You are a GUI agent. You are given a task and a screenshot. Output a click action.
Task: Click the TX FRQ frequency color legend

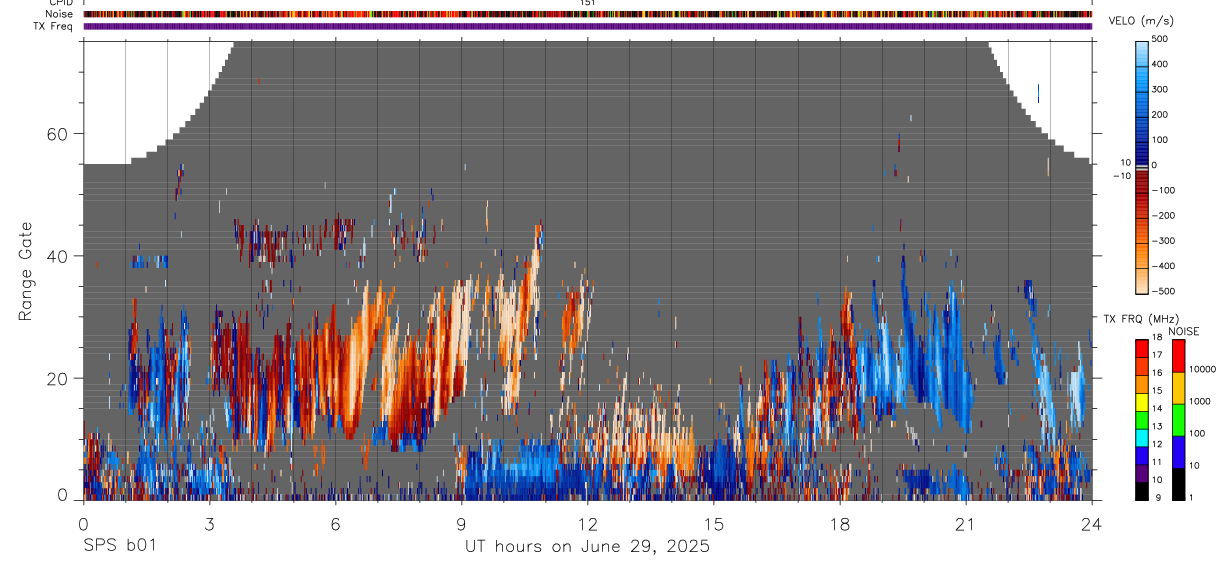coord(1142,419)
